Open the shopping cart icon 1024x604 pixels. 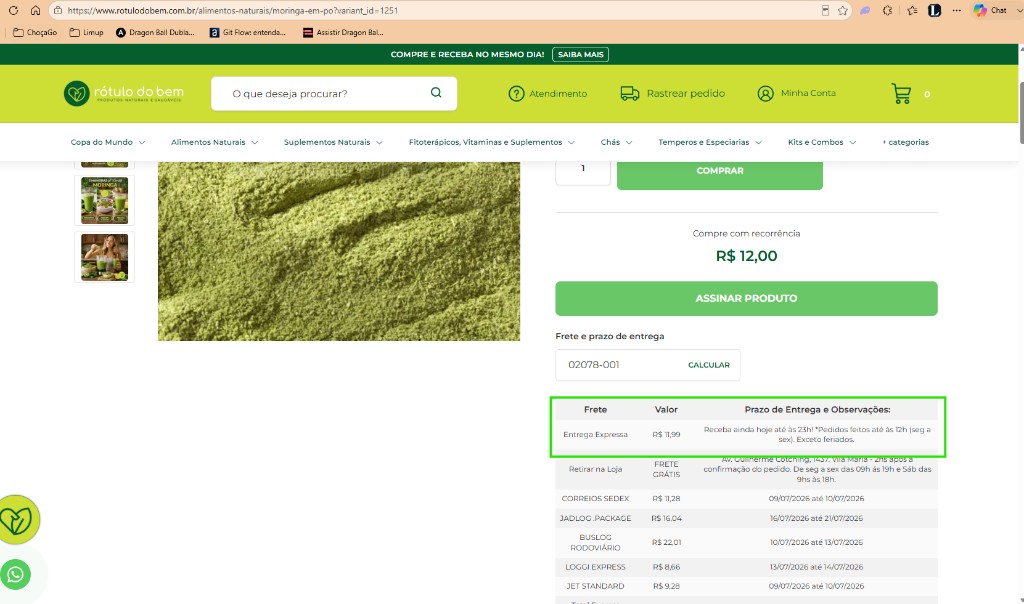[x=901, y=93]
